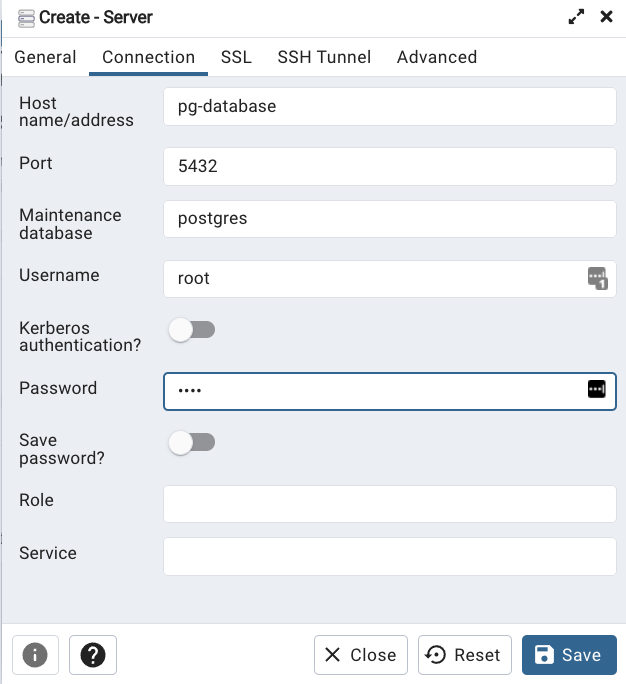Screen dimensions: 626x684
Task: Click the Close button
Action: point(361,655)
